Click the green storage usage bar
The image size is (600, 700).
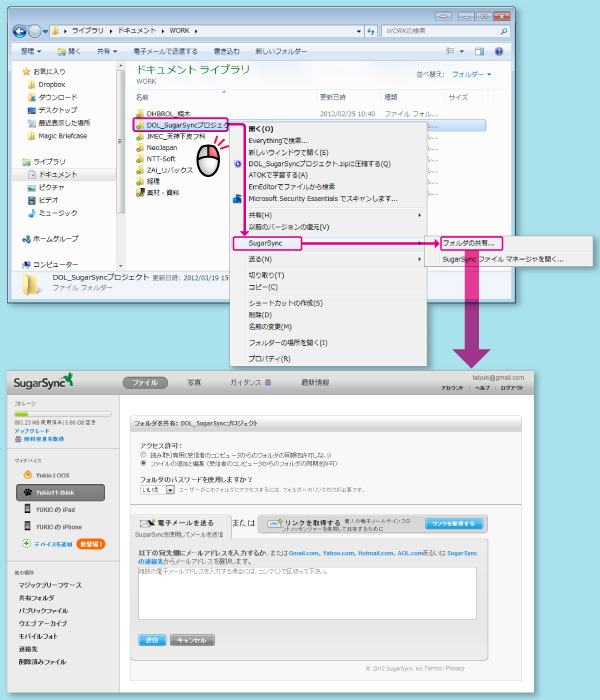[x=62, y=414]
